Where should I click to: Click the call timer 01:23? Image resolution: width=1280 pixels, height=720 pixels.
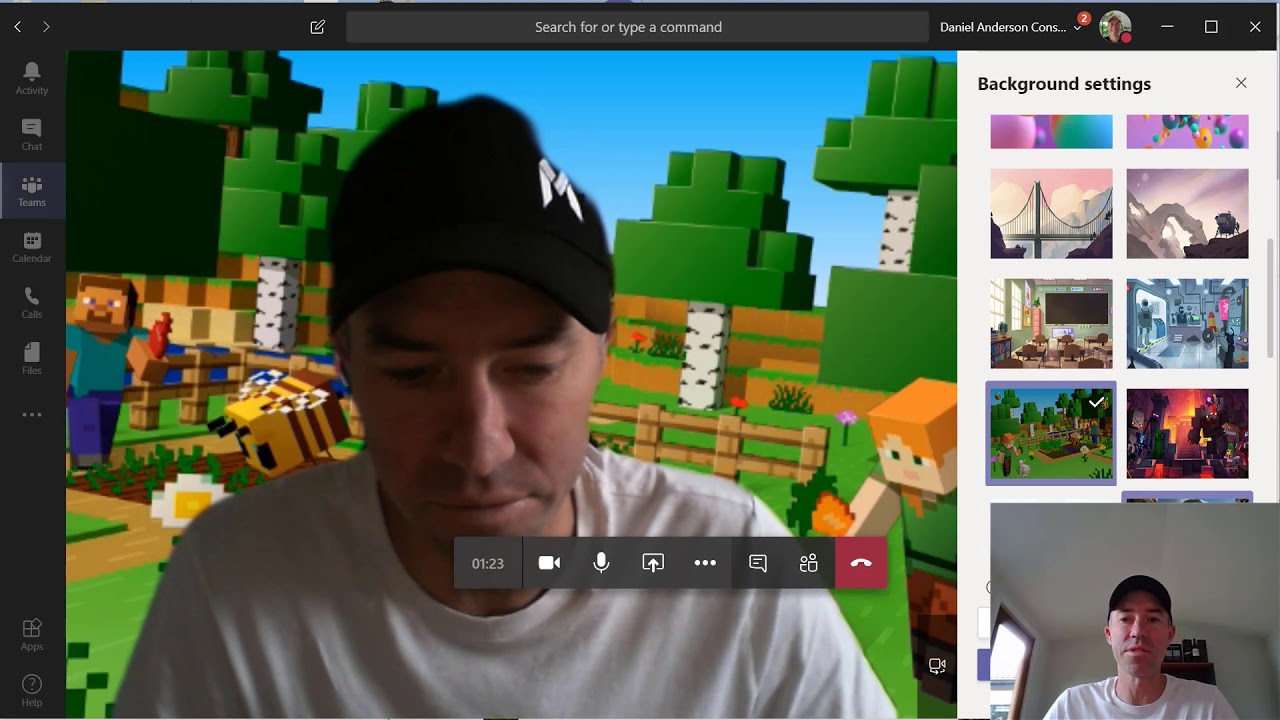click(488, 564)
